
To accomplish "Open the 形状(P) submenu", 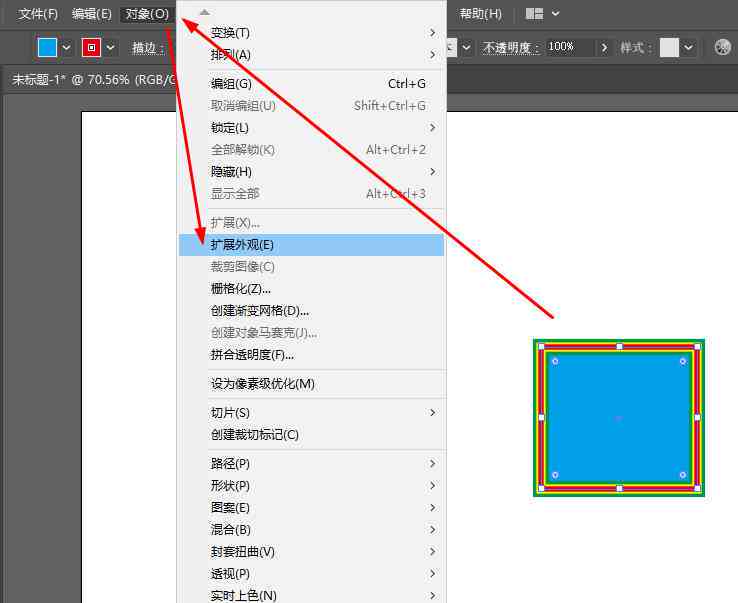I will (x=312, y=486).
